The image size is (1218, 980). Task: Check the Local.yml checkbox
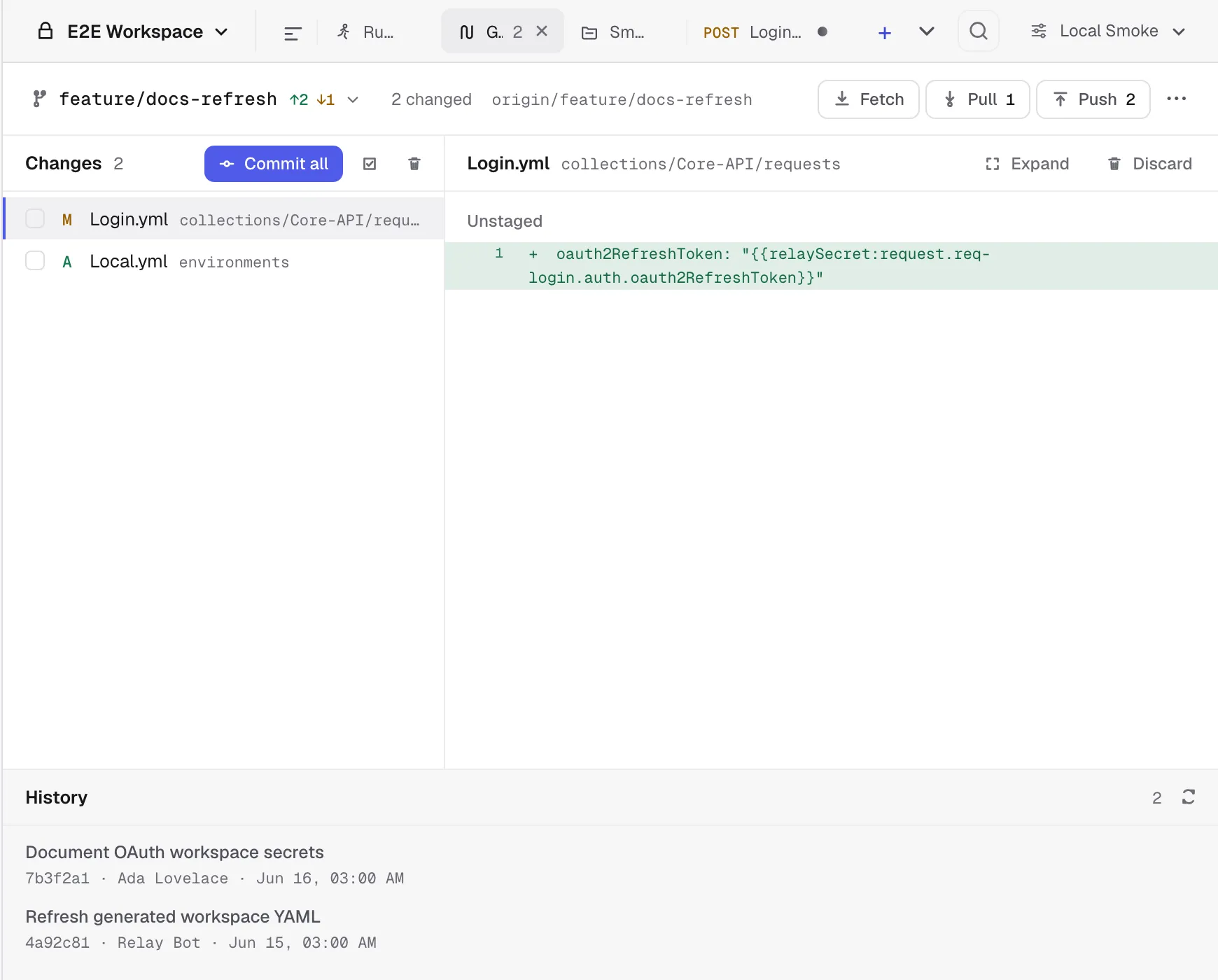[x=35, y=260]
